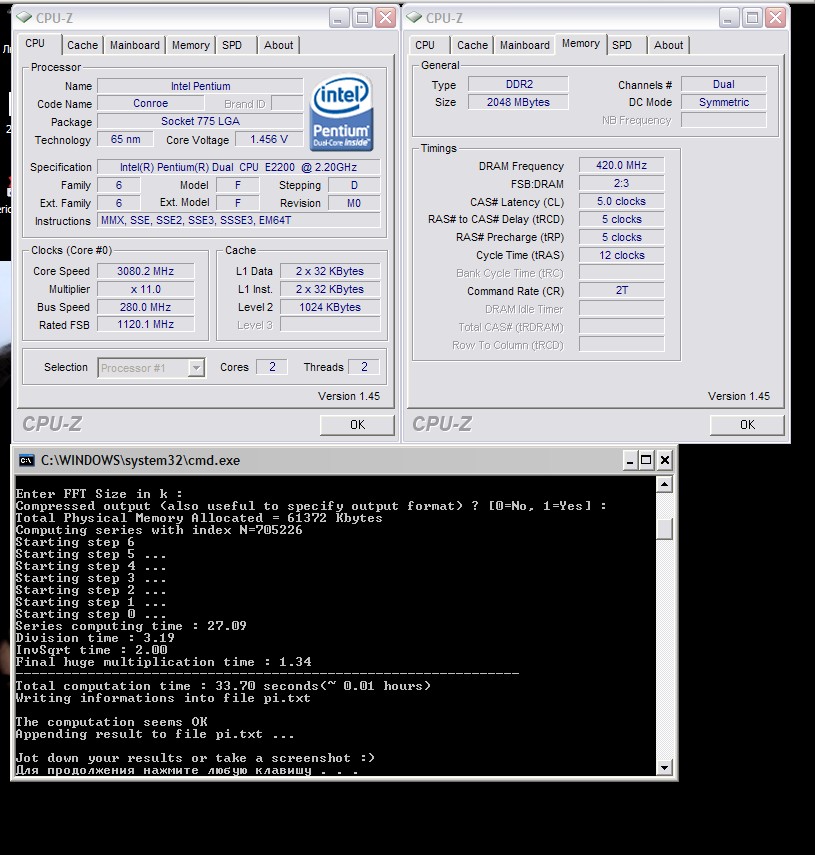Click the Technology value '65 nm'

pos(125,140)
